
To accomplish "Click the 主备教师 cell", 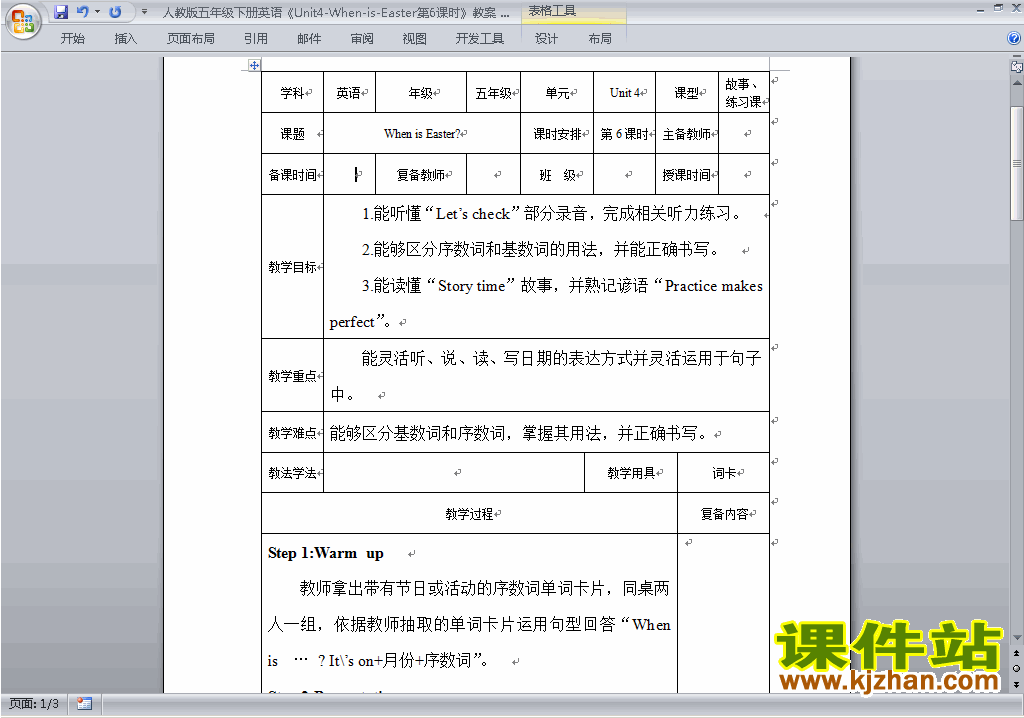I will pyautogui.click(x=687, y=134).
